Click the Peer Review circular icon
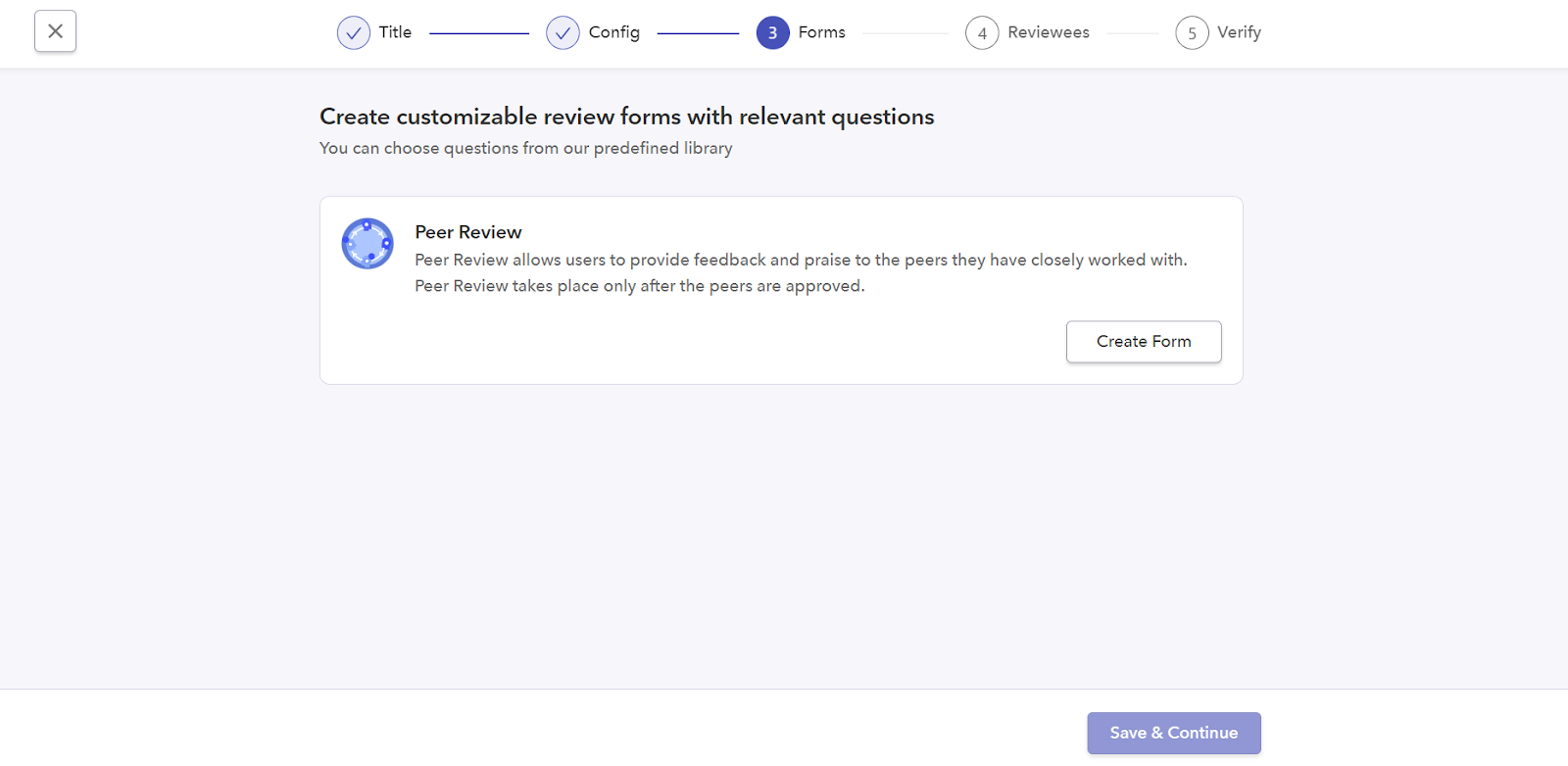The image size is (1568, 766). (367, 243)
